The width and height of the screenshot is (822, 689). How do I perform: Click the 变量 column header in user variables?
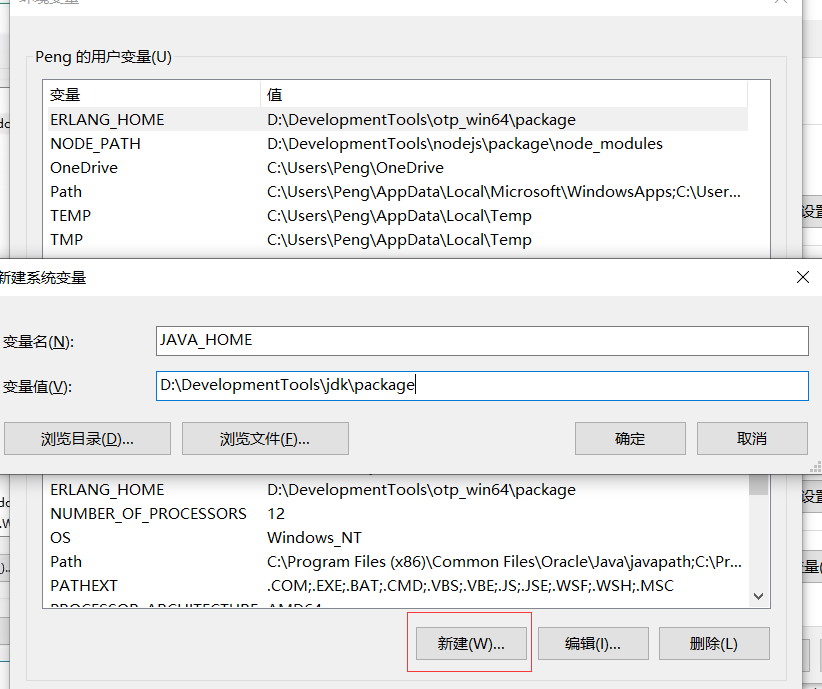[x=154, y=95]
